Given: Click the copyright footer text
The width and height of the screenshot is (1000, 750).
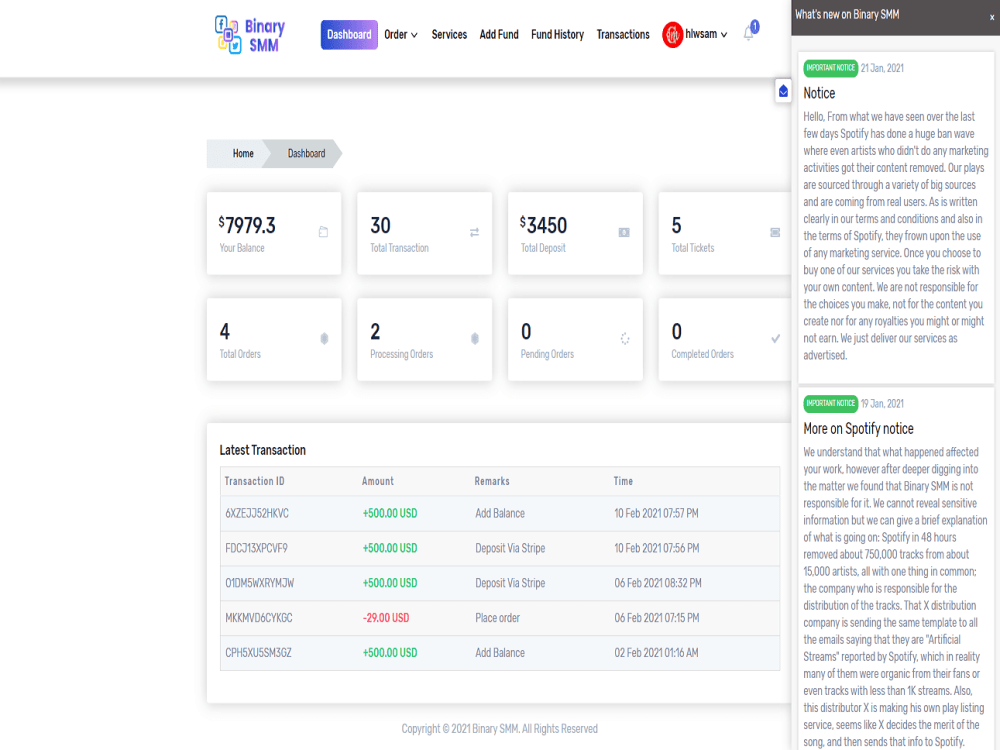Looking at the screenshot, I should click(x=499, y=728).
